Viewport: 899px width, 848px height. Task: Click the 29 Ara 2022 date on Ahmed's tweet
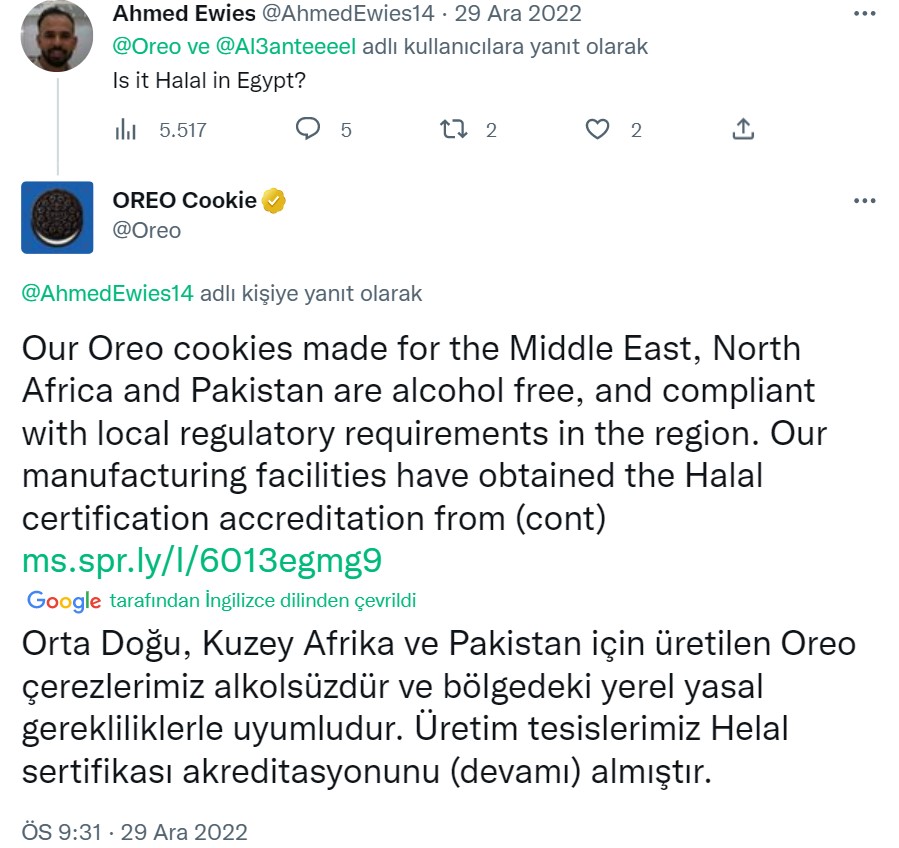click(519, 14)
